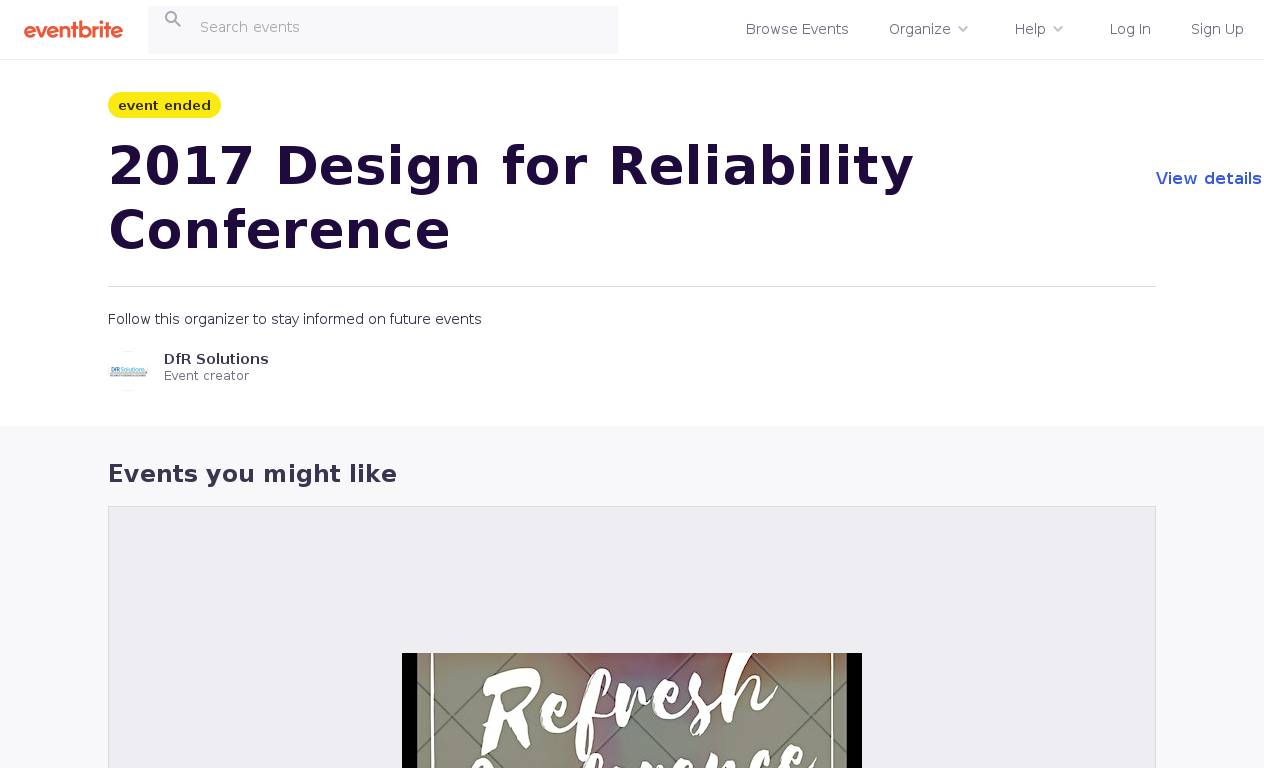Viewport: 1264px width, 768px height.
Task: Focus the Search events field
Action: pyautogui.click(x=400, y=28)
